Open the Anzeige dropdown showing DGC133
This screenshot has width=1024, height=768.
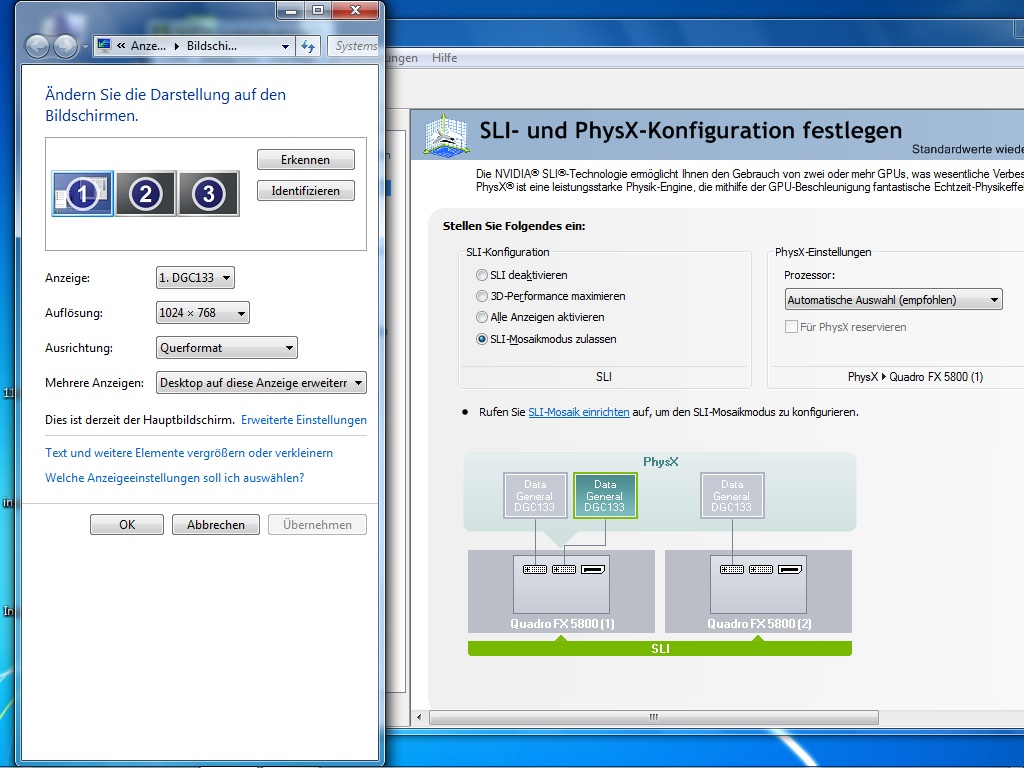pos(195,278)
